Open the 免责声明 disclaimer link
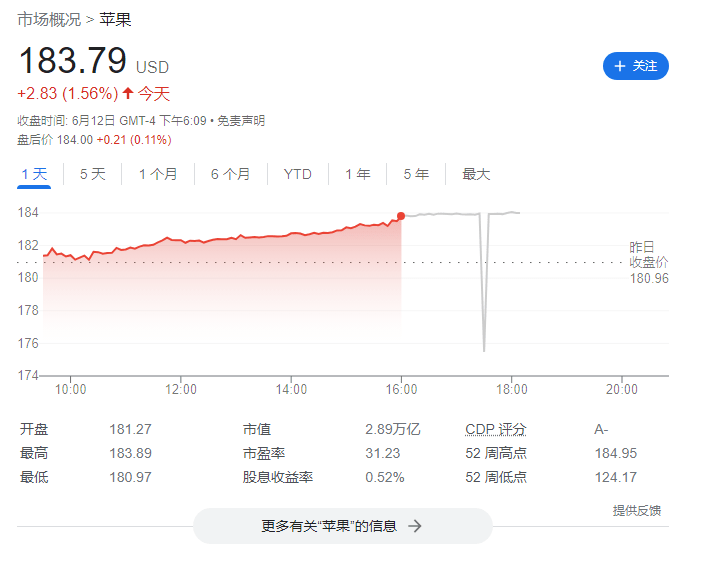The width and height of the screenshot is (711, 565). pyautogui.click(x=241, y=121)
